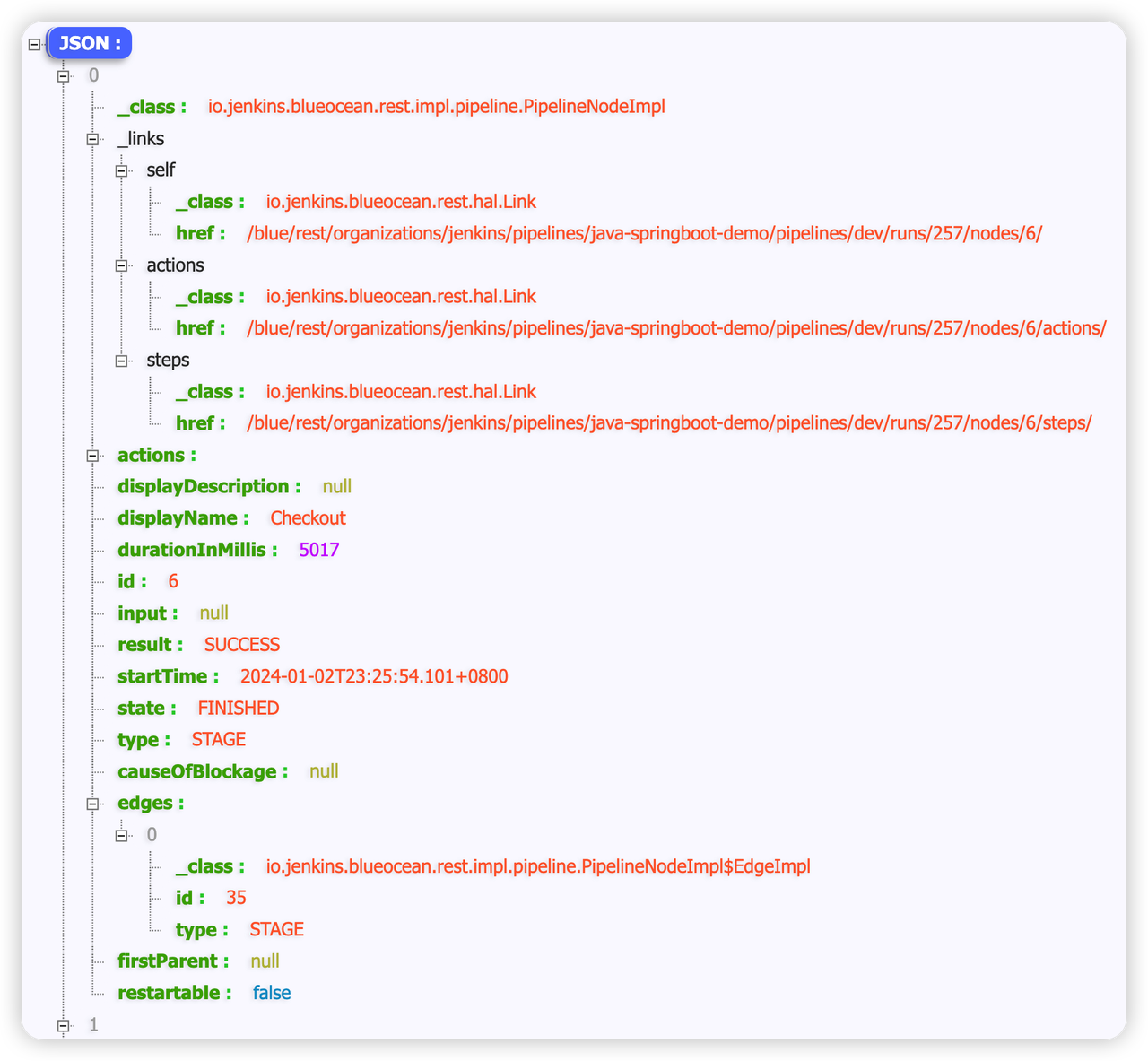Click the input null value
The height and width of the screenshot is (1061, 1148).
point(213,613)
